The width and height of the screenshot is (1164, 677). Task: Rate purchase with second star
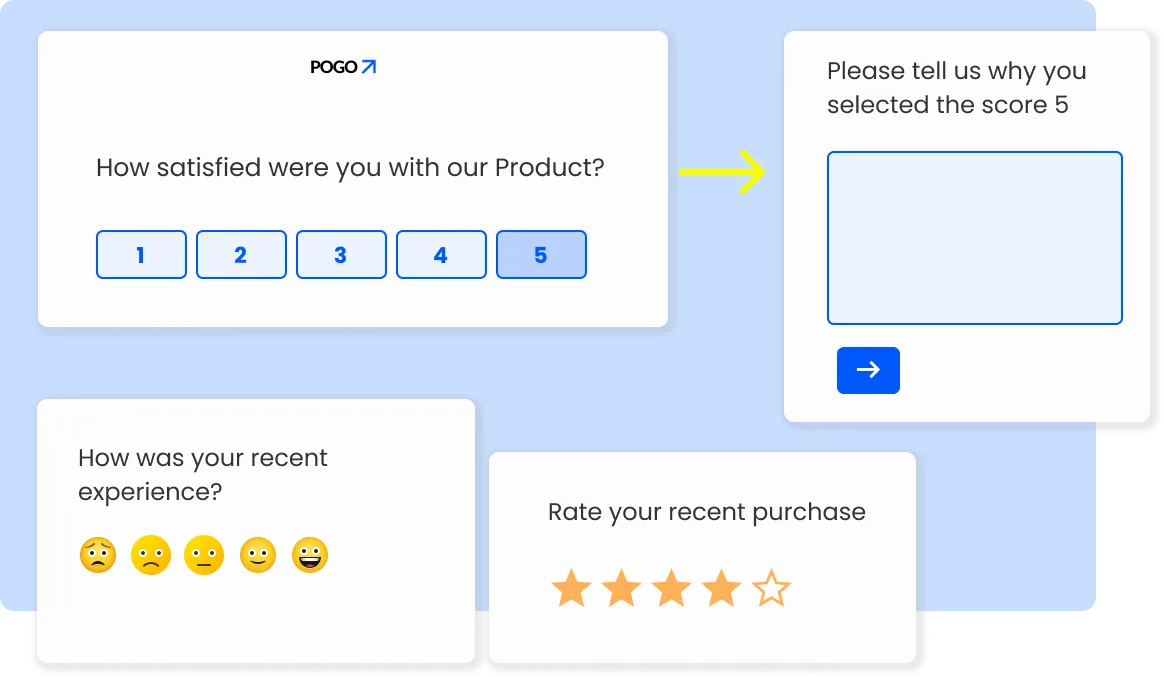[621, 589]
